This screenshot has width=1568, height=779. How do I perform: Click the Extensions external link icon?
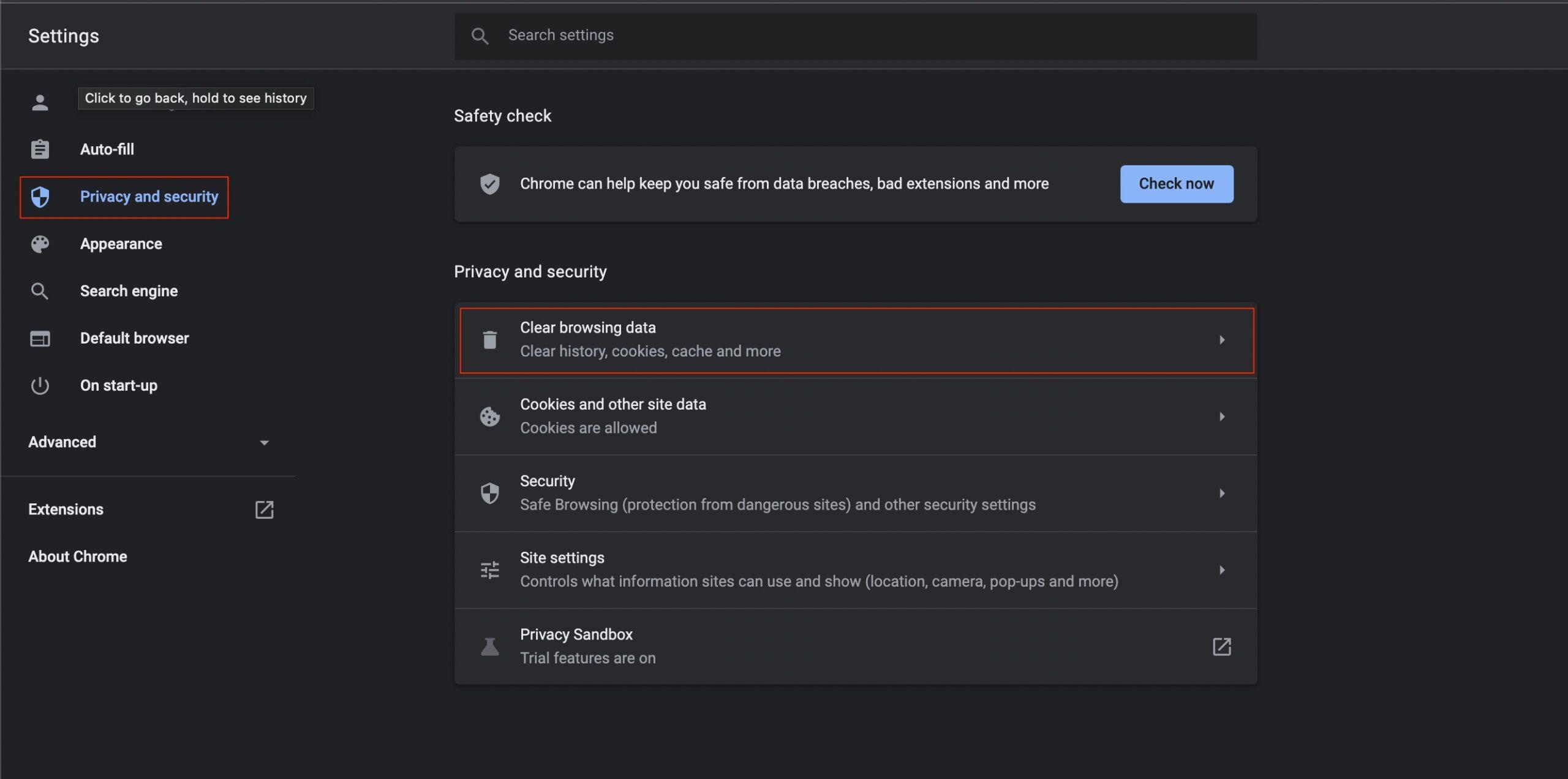[x=265, y=509]
